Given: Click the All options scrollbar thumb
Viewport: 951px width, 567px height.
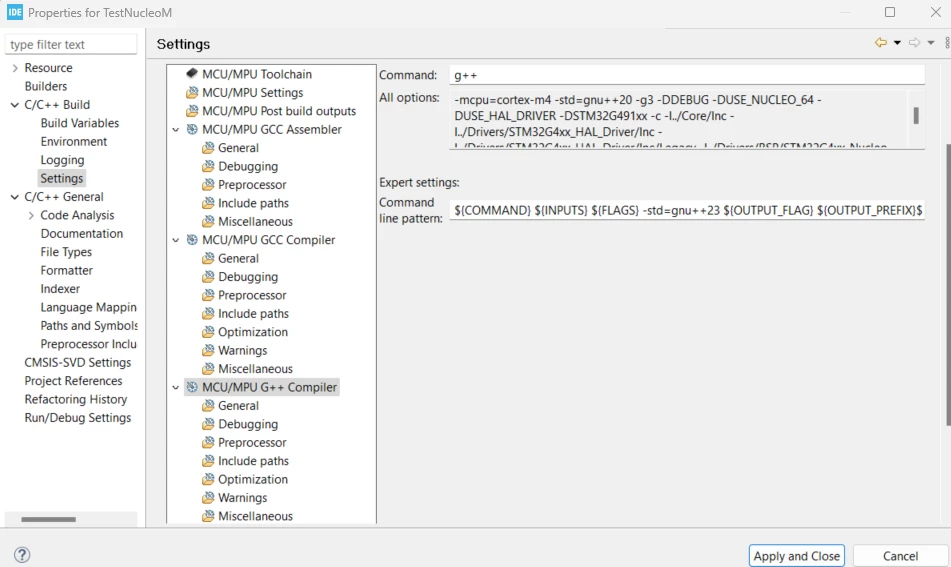Looking at the screenshot, I should (x=916, y=115).
